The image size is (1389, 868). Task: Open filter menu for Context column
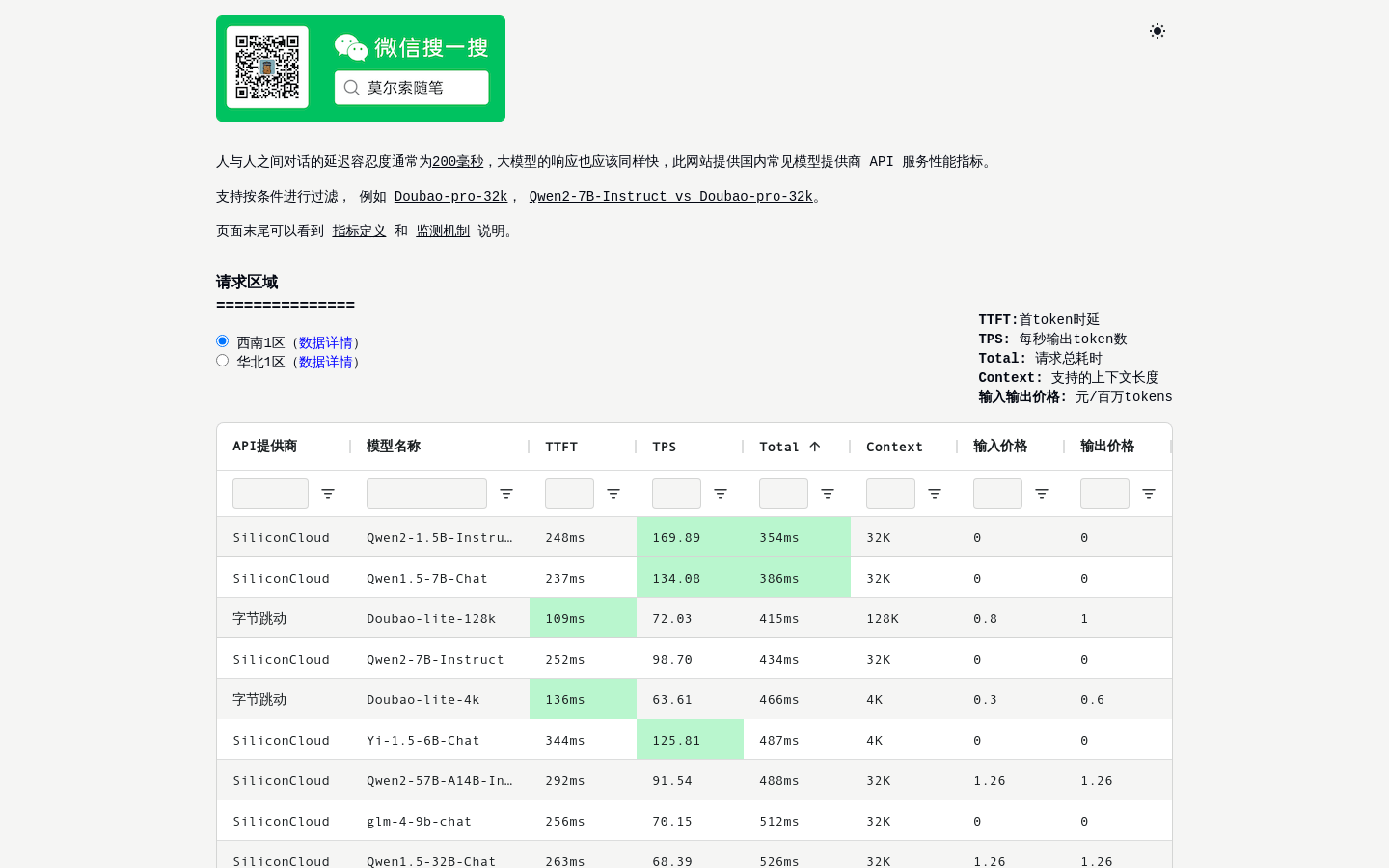935,494
